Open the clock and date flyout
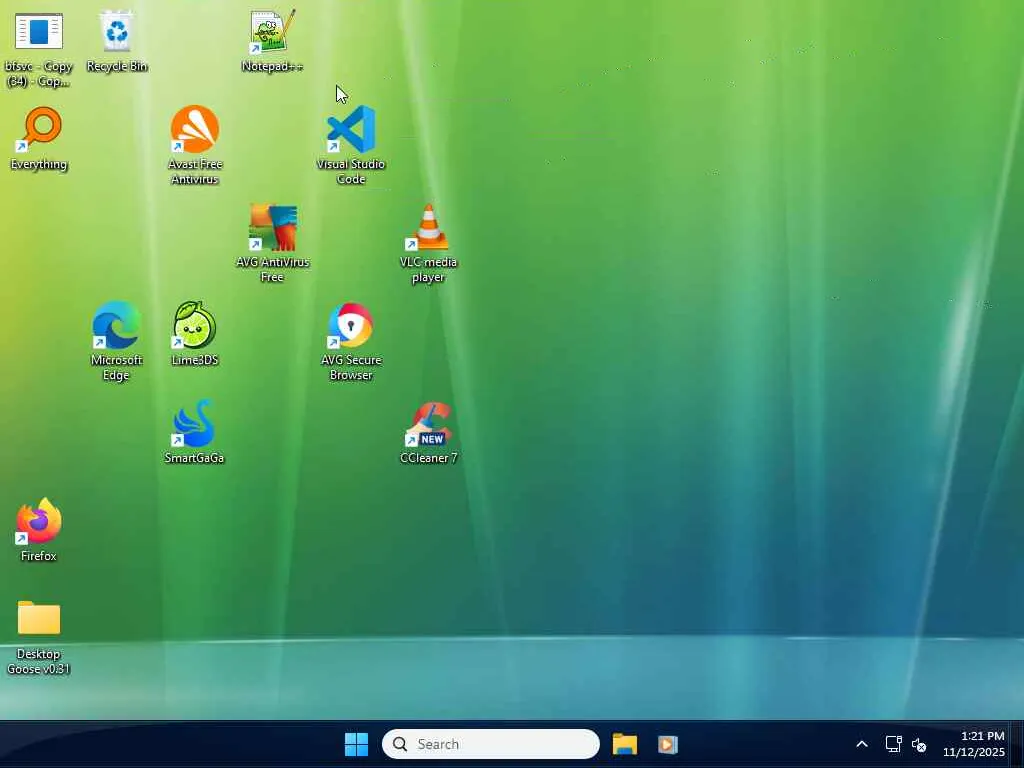This screenshot has width=1024, height=768. click(974, 744)
